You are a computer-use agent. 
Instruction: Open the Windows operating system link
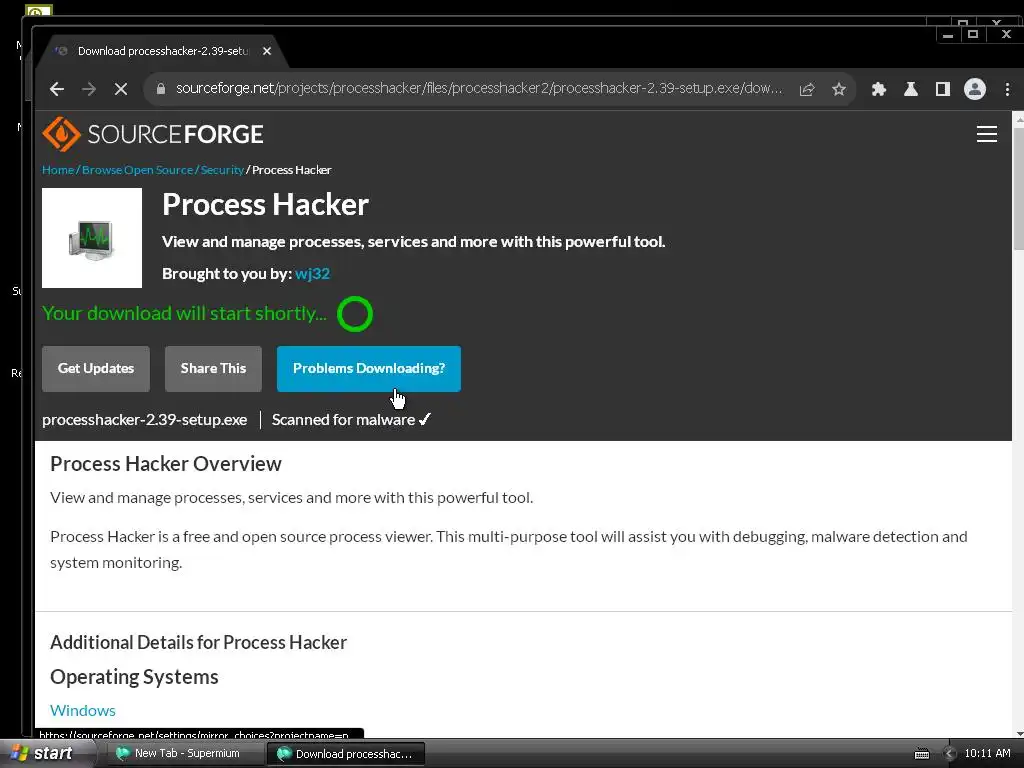point(83,710)
